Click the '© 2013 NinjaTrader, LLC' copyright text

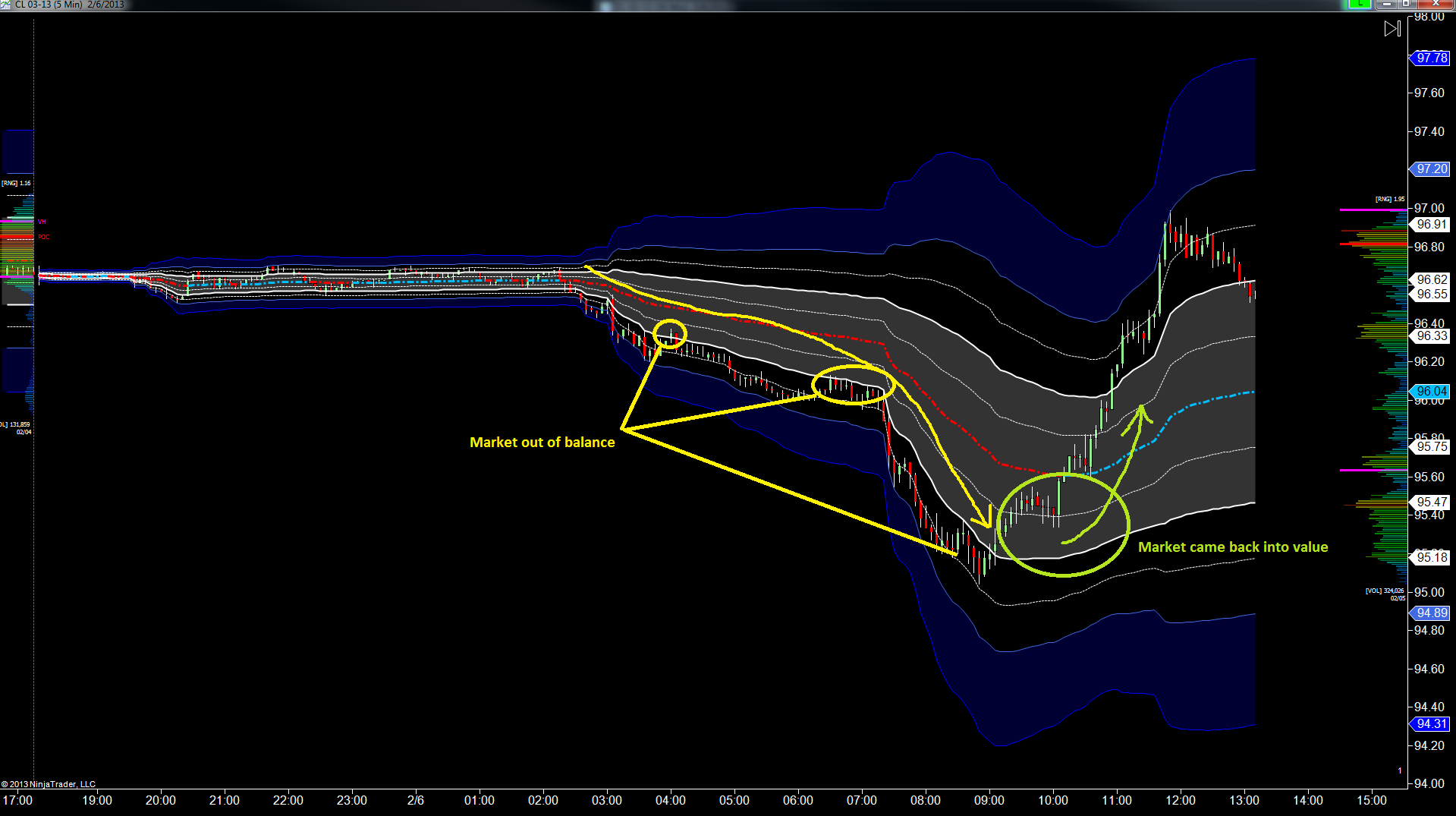[x=49, y=784]
